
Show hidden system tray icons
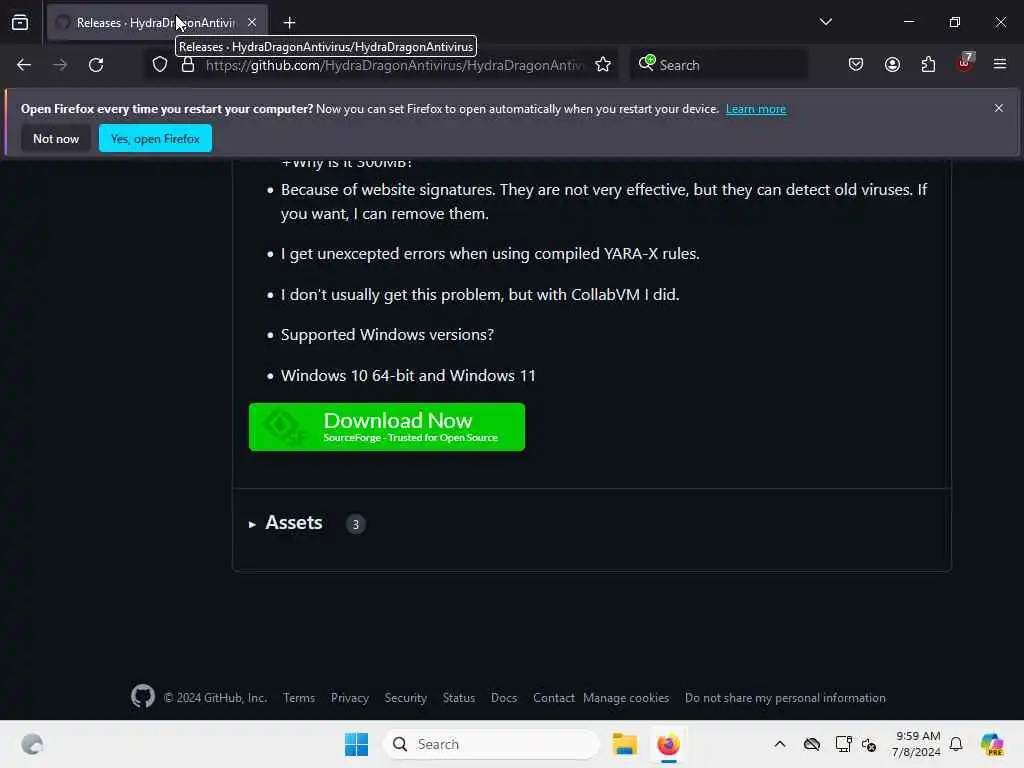tap(780, 744)
